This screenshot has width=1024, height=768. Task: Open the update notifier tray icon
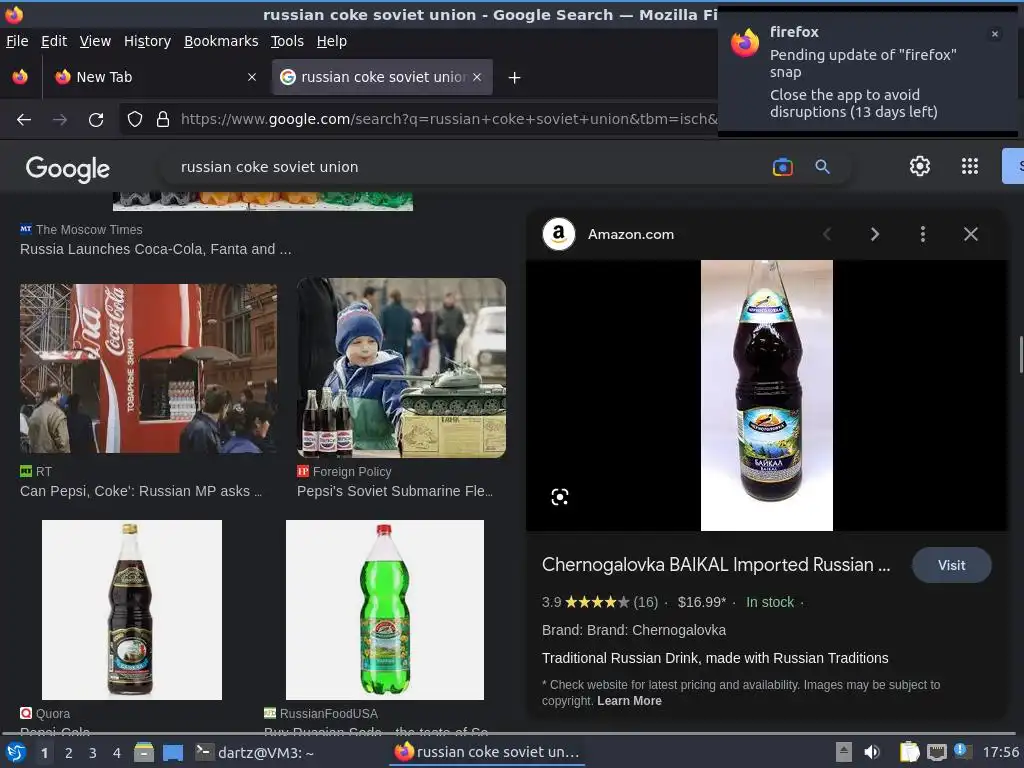coord(962,751)
